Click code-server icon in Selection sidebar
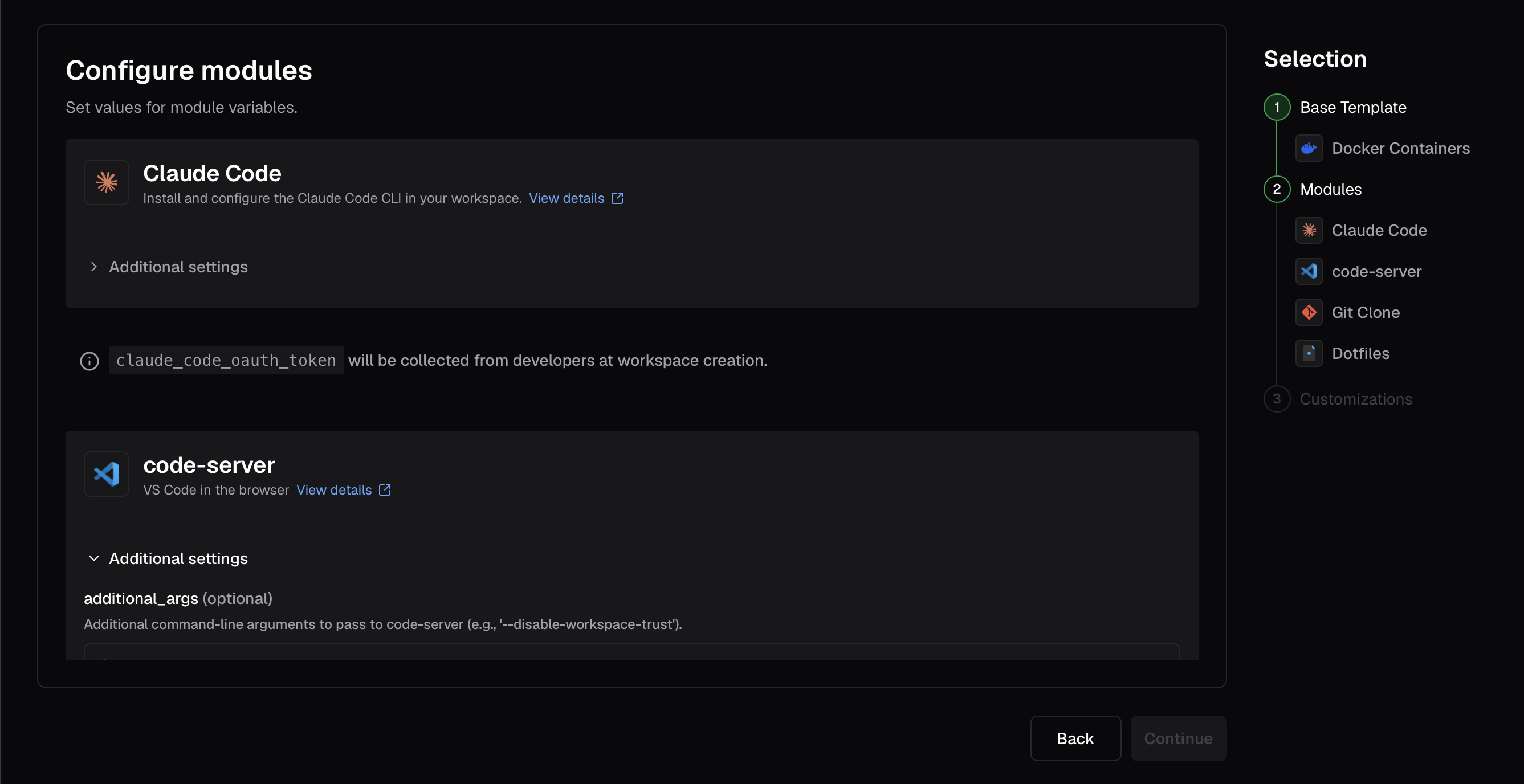Image resolution: width=1524 pixels, height=784 pixels. tap(1309, 271)
